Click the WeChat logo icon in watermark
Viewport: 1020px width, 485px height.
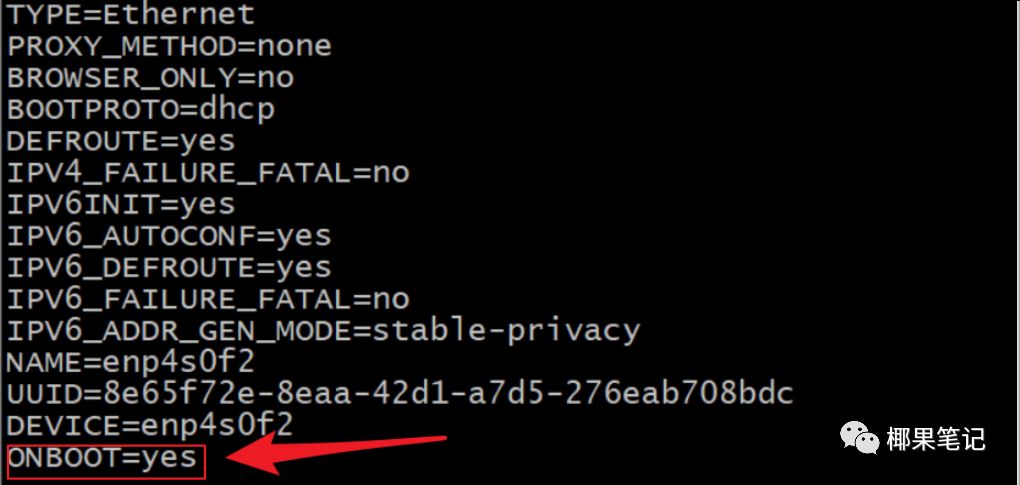pyautogui.click(x=859, y=436)
